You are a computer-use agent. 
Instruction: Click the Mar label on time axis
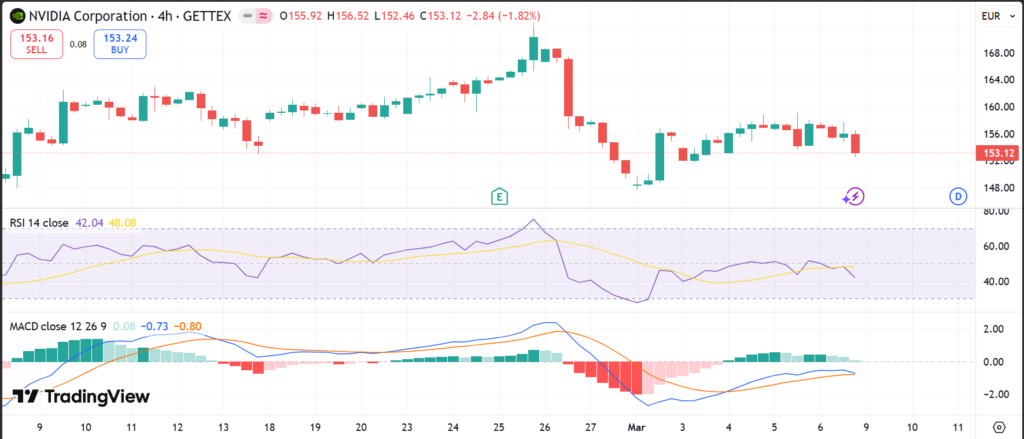(x=636, y=426)
